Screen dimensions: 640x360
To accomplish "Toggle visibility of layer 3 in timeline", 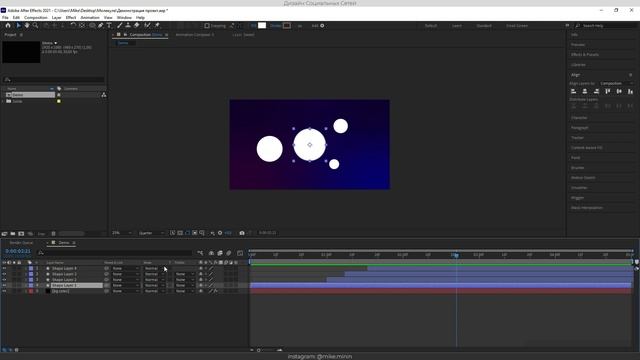I will point(4,280).
